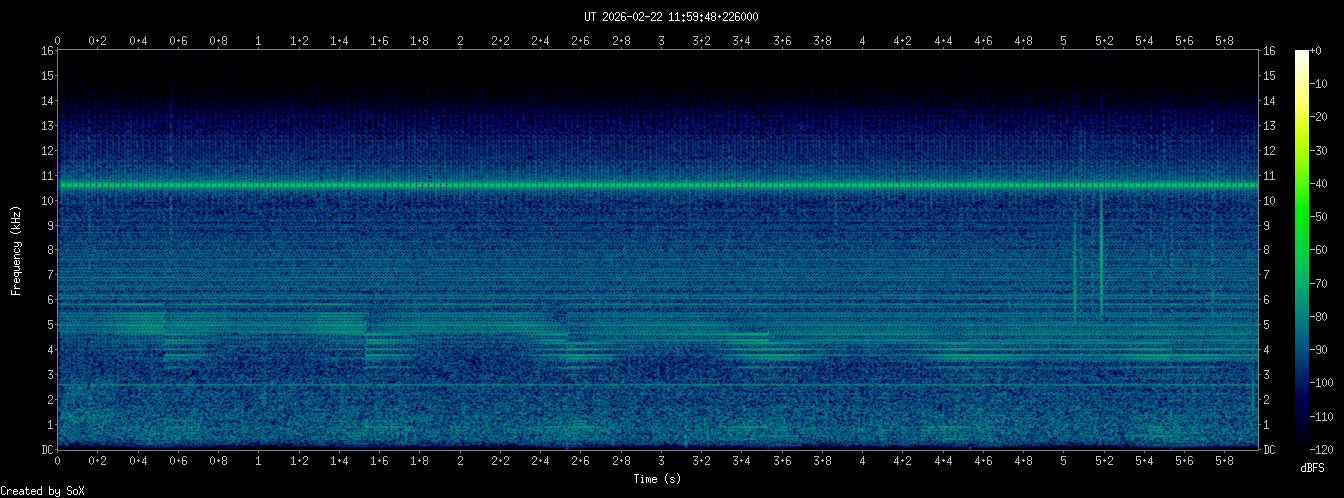Click the tall vertical spike near 5.2 seconds
This screenshot has height=498, width=1344.
click(1101, 255)
